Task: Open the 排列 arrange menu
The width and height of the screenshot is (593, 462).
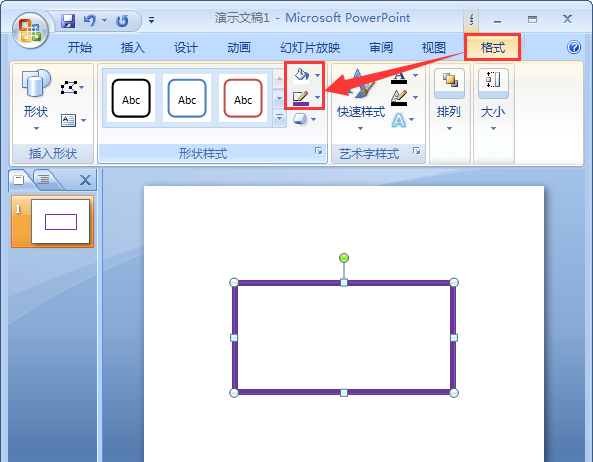Action: [x=449, y=100]
